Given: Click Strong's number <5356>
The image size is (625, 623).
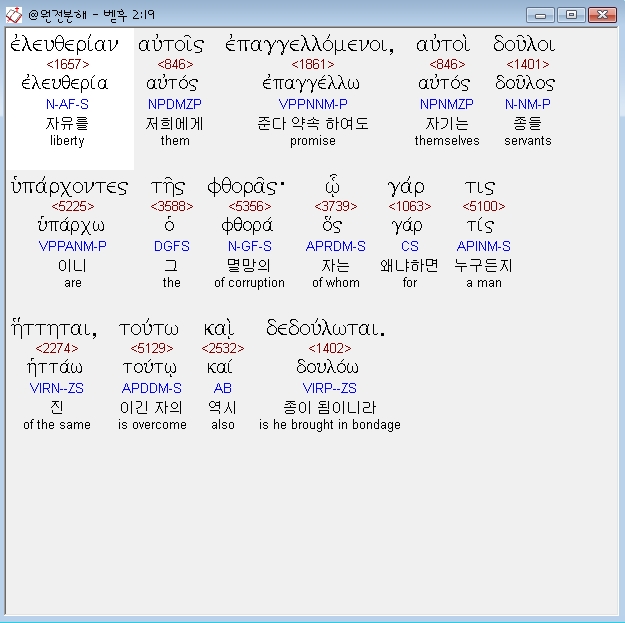Looking at the screenshot, I should (x=250, y=206).
